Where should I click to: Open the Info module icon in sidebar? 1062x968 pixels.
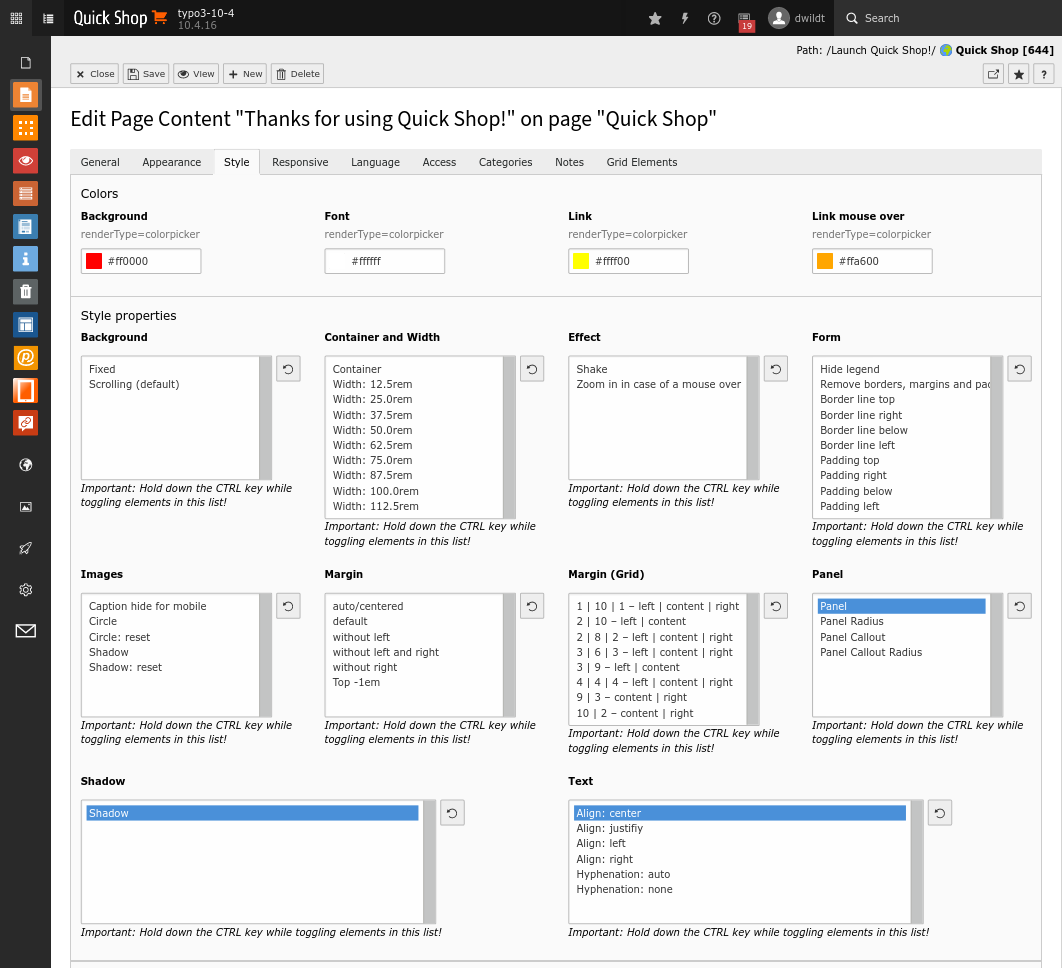click(x=26, y=259)
